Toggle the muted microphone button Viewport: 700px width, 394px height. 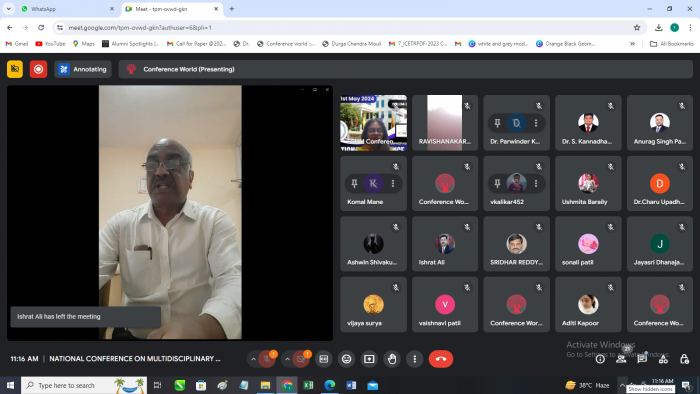coord(267,359)
